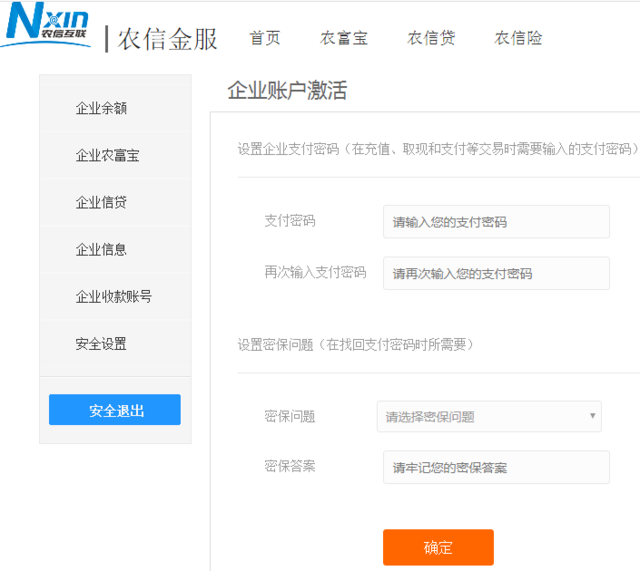Choose 企业信贷 in the sidebar

click(102, 202)
